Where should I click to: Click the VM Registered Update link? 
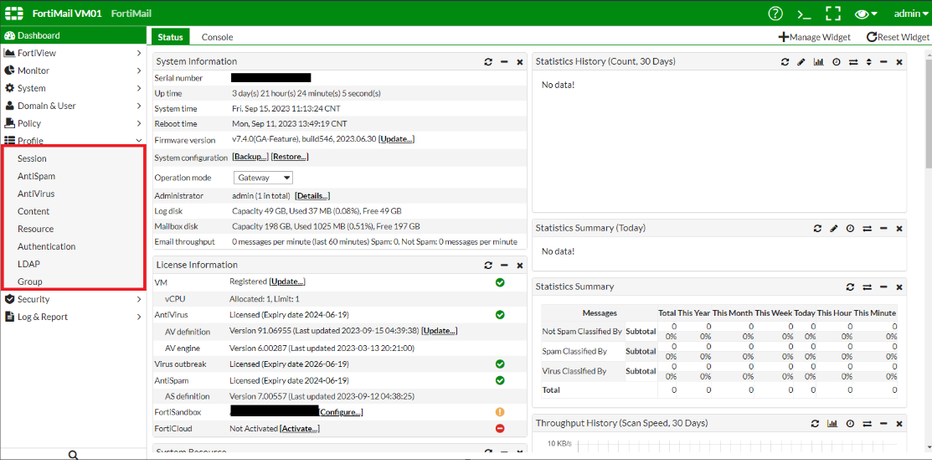tap(288, 281)
